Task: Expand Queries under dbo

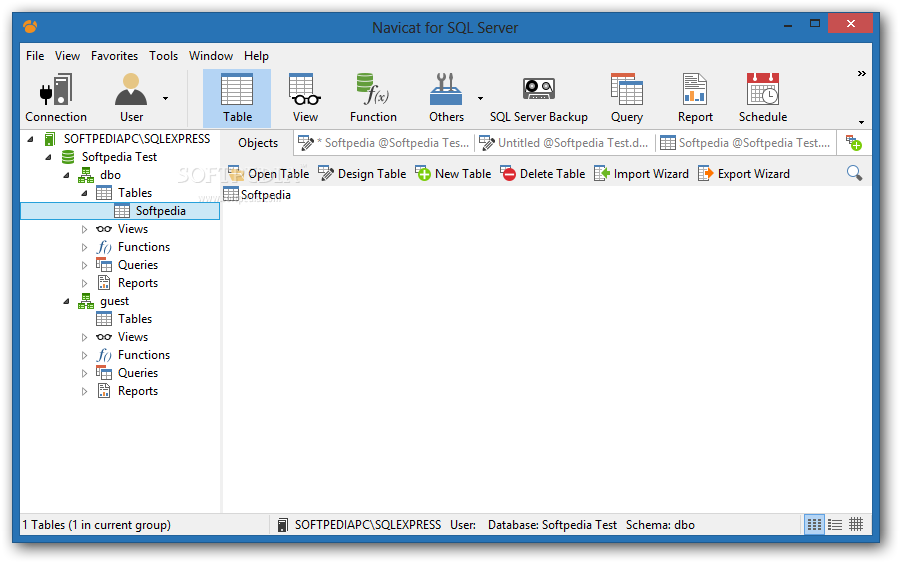Action: tap(84, 265)
